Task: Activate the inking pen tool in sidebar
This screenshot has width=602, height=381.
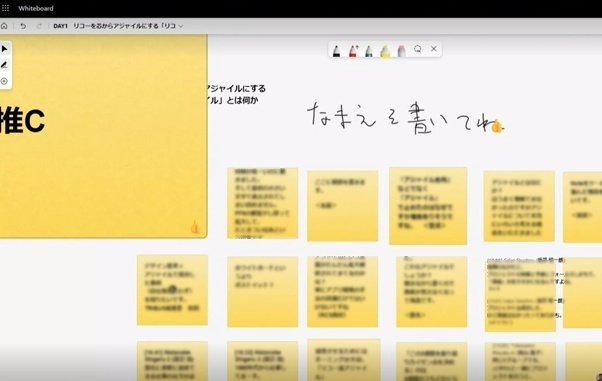Action: pos(5,65)
